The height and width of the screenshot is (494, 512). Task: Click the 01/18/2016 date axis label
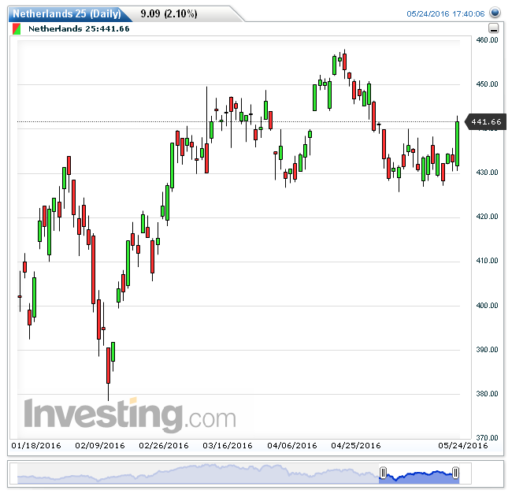pyautogui.click(x=36, y=446)
